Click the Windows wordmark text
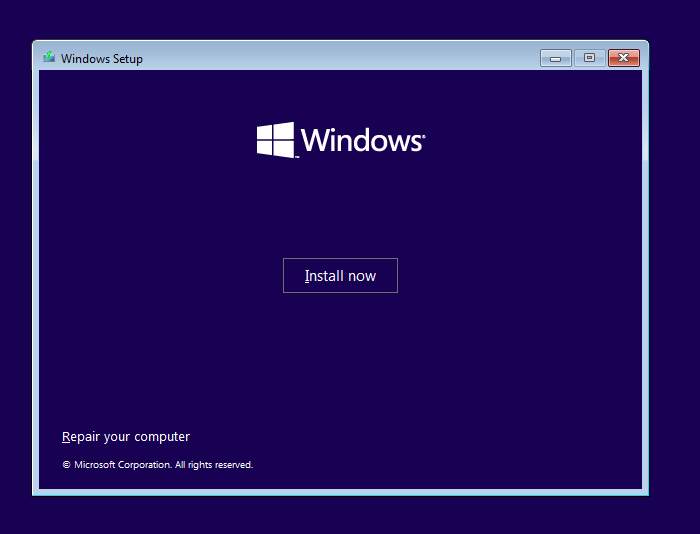This screenshot has height=534, width=700. pos(360,140)
